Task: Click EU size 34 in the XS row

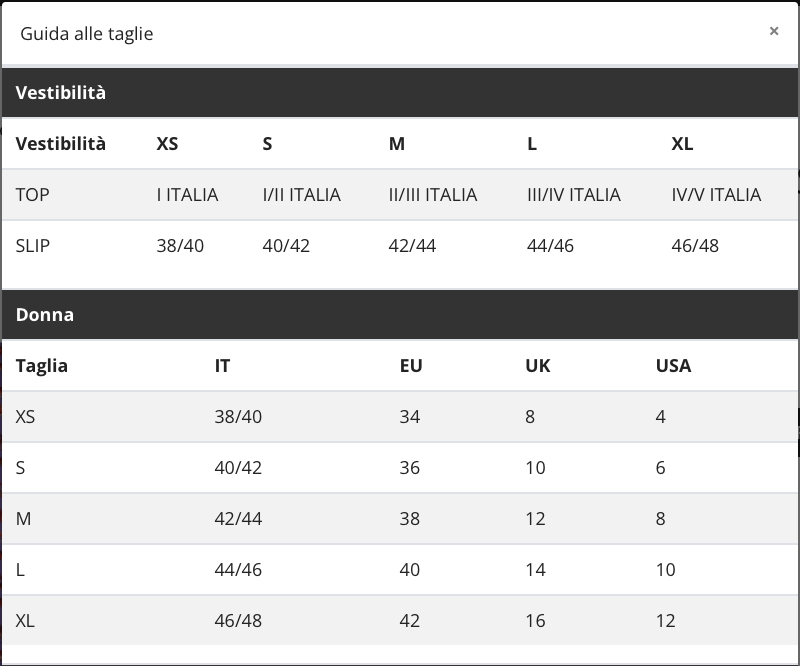Action: [x=410, y=417]
